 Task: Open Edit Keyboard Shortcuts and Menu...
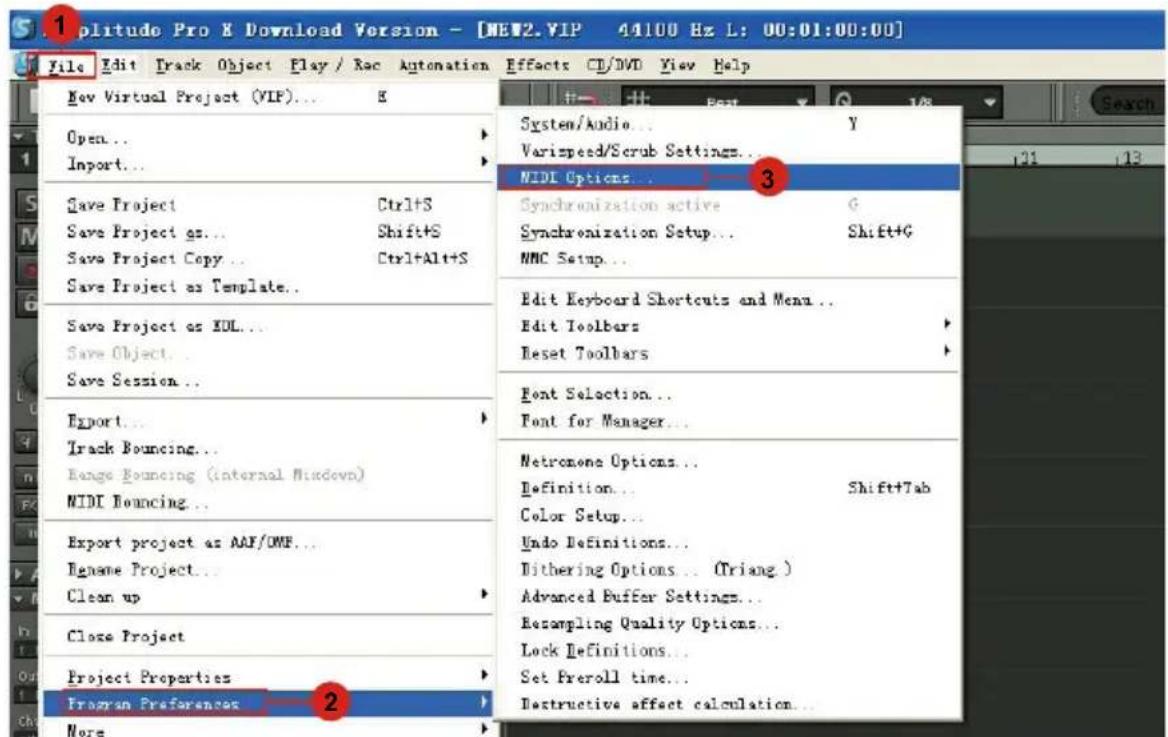point(729,300)
